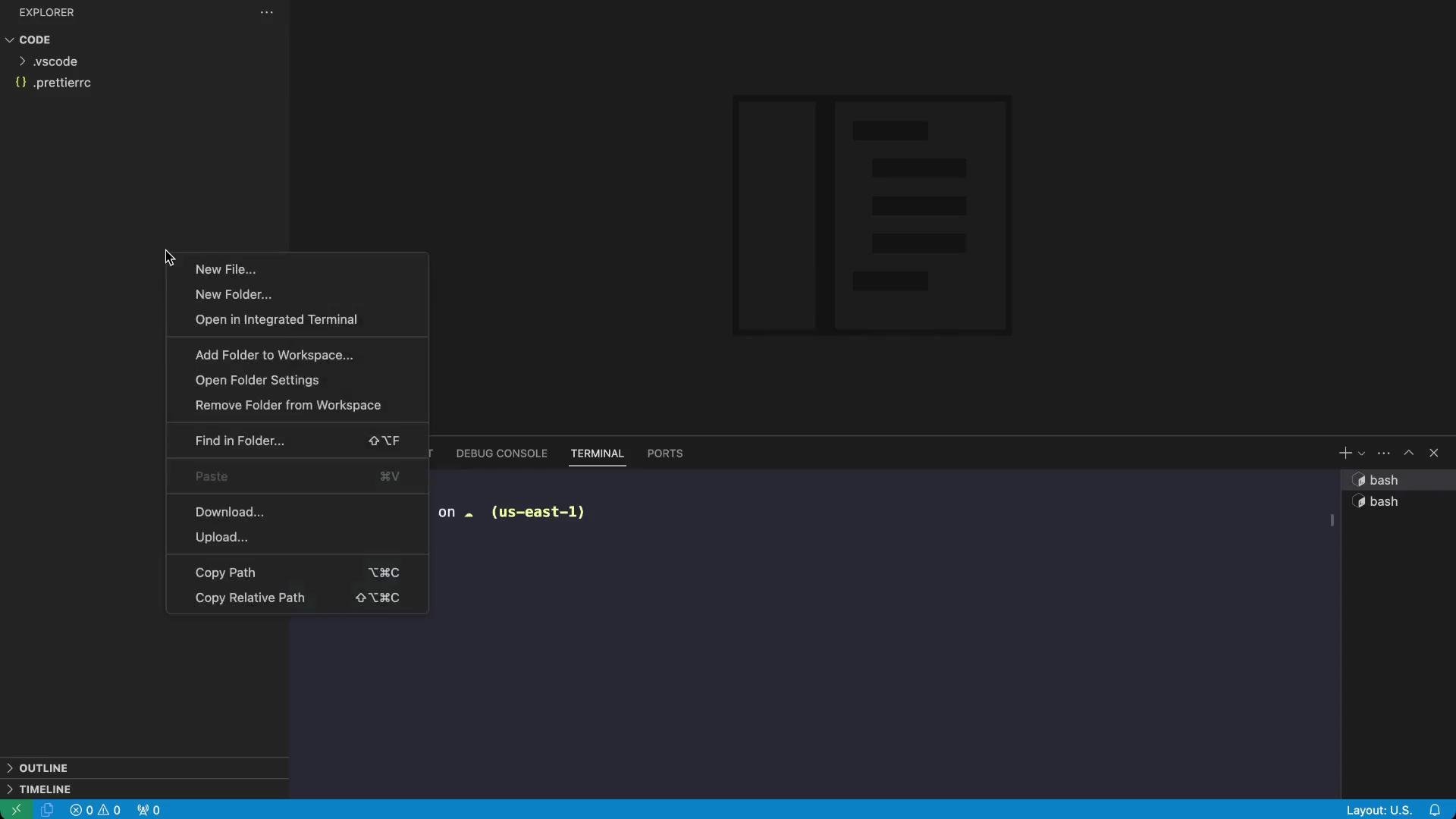Screen dimensions: 1456x819
Task: Select the second bash terminal
Action: click(1398, 501)
